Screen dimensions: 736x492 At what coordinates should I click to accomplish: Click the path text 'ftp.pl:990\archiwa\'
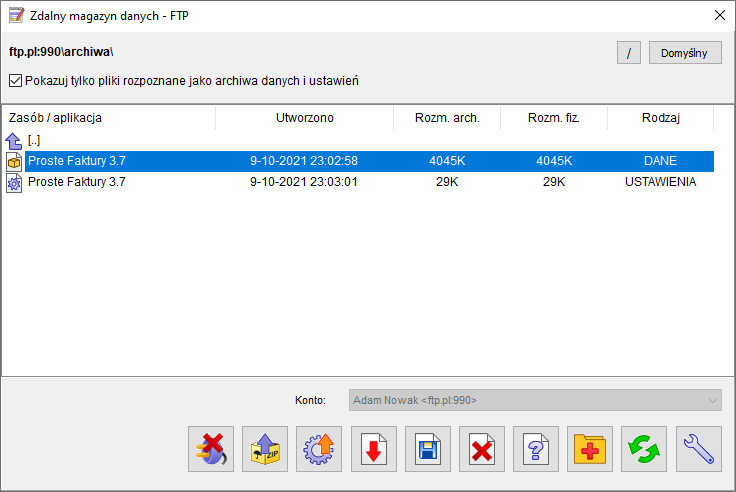61,52
